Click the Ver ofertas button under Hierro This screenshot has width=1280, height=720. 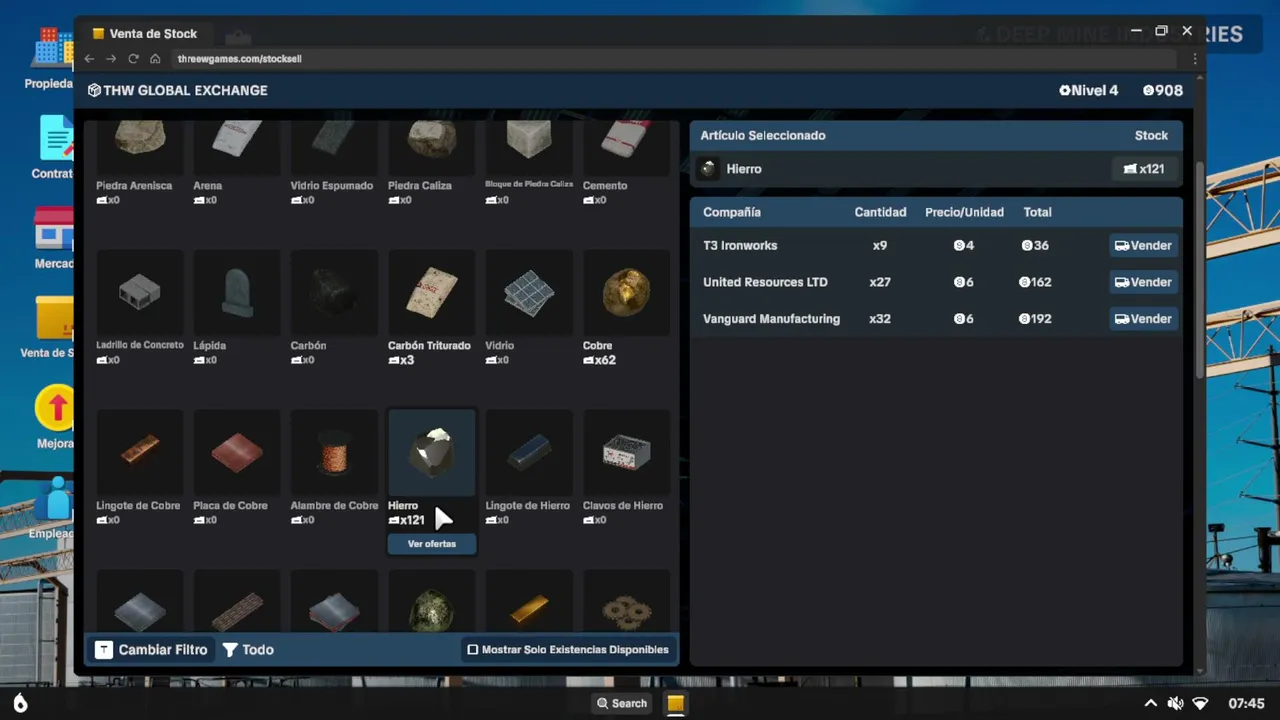(x=431, y=544)
